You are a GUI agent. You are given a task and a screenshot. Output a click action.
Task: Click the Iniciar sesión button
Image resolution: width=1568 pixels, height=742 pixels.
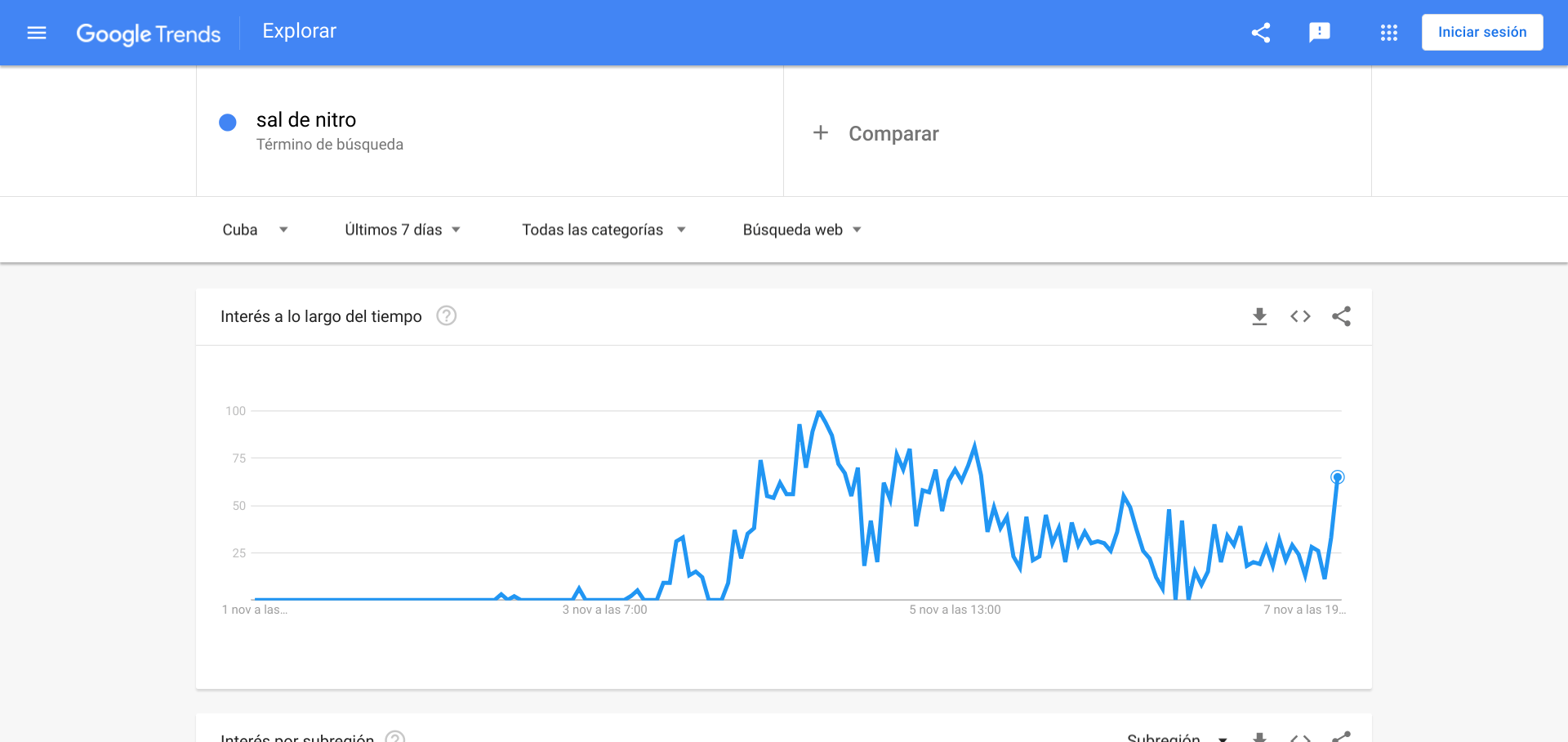[1482, 33]
